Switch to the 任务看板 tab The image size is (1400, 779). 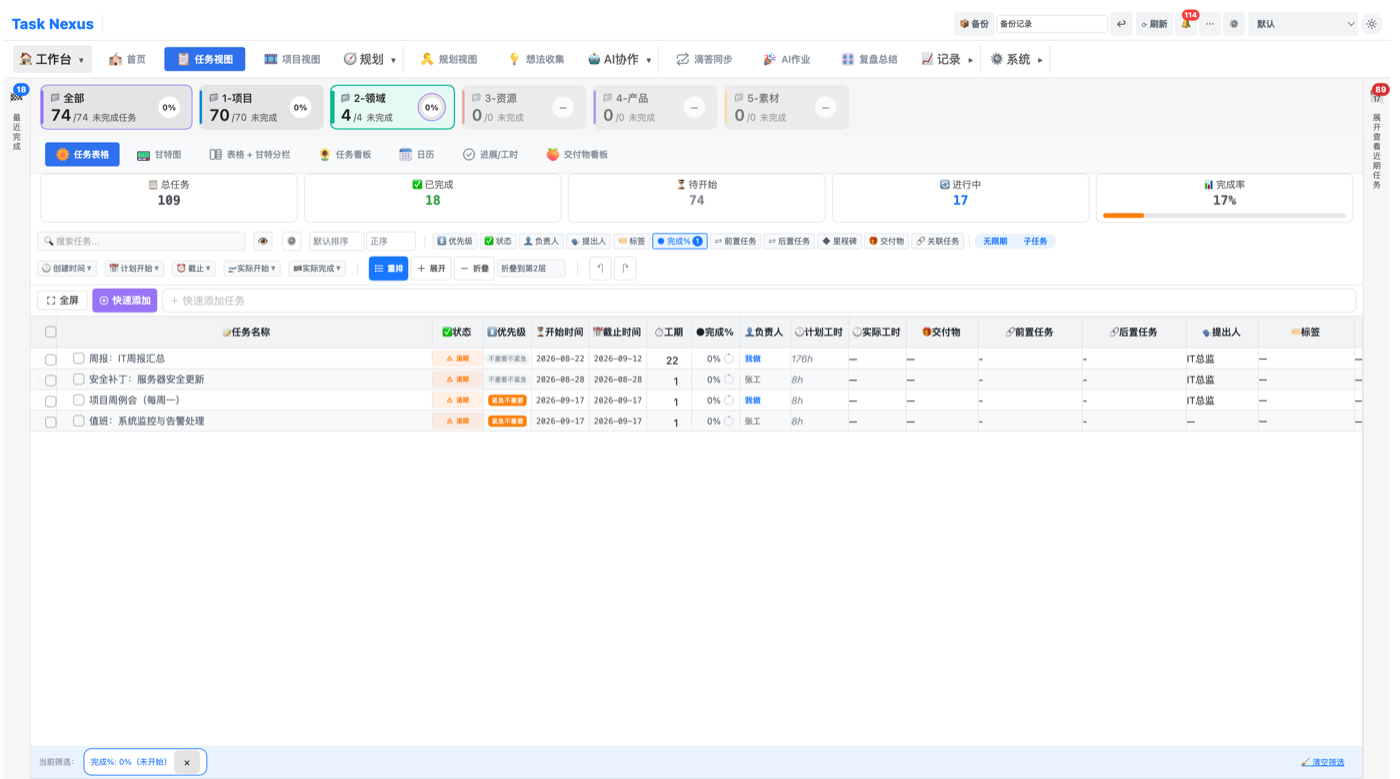click(345, 155)
